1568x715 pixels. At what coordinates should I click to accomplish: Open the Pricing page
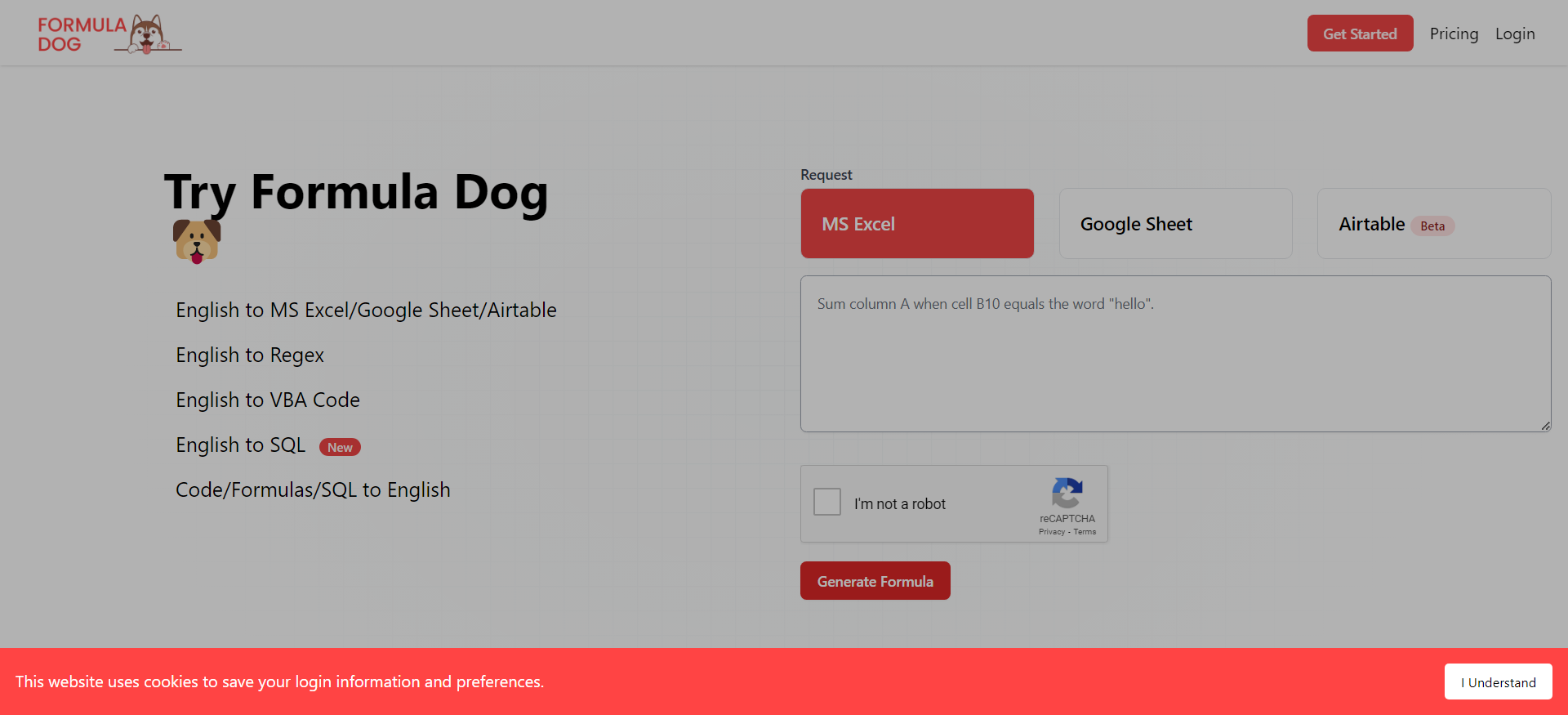click(1454, 34)
